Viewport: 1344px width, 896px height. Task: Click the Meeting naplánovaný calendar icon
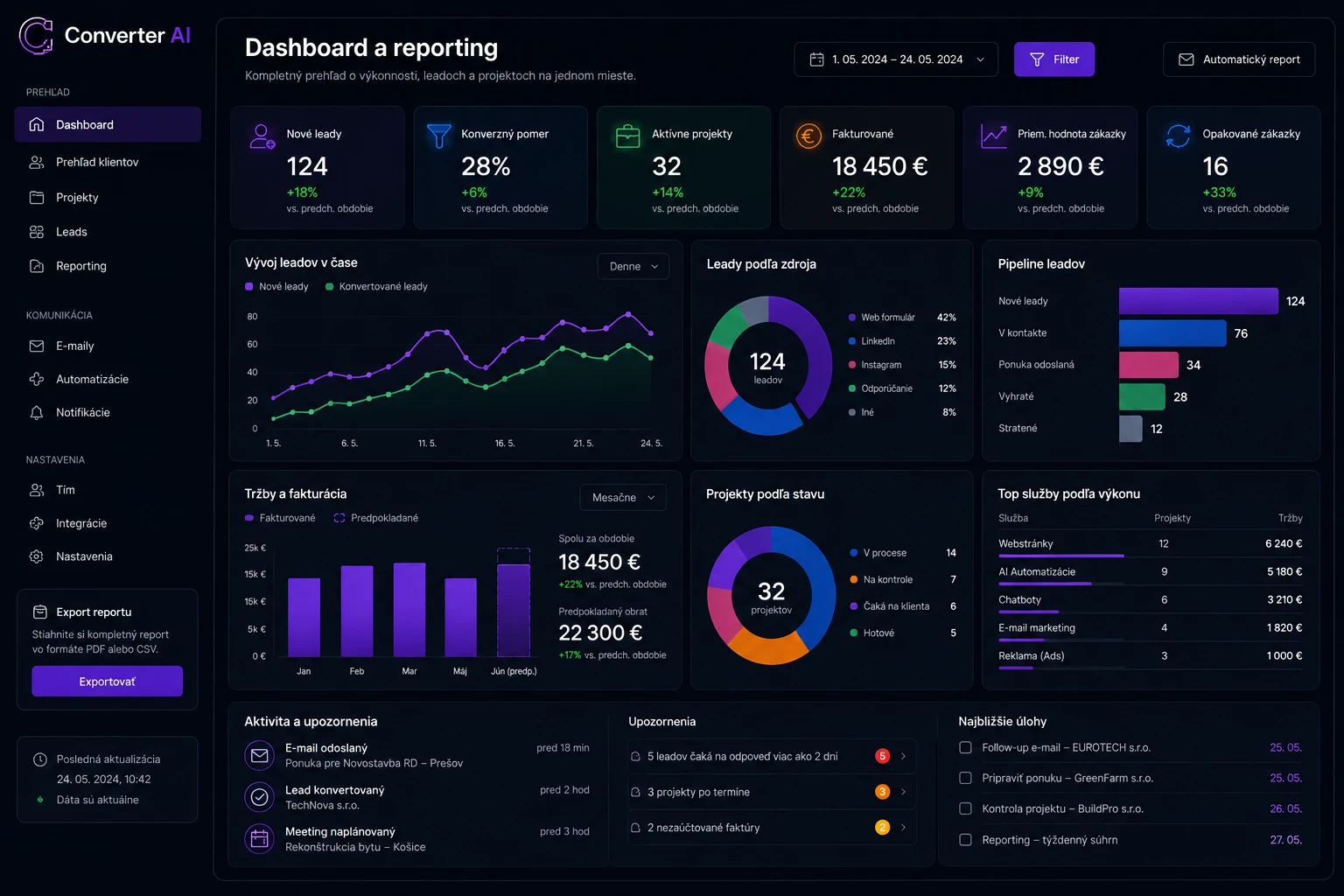pos(260,839)
